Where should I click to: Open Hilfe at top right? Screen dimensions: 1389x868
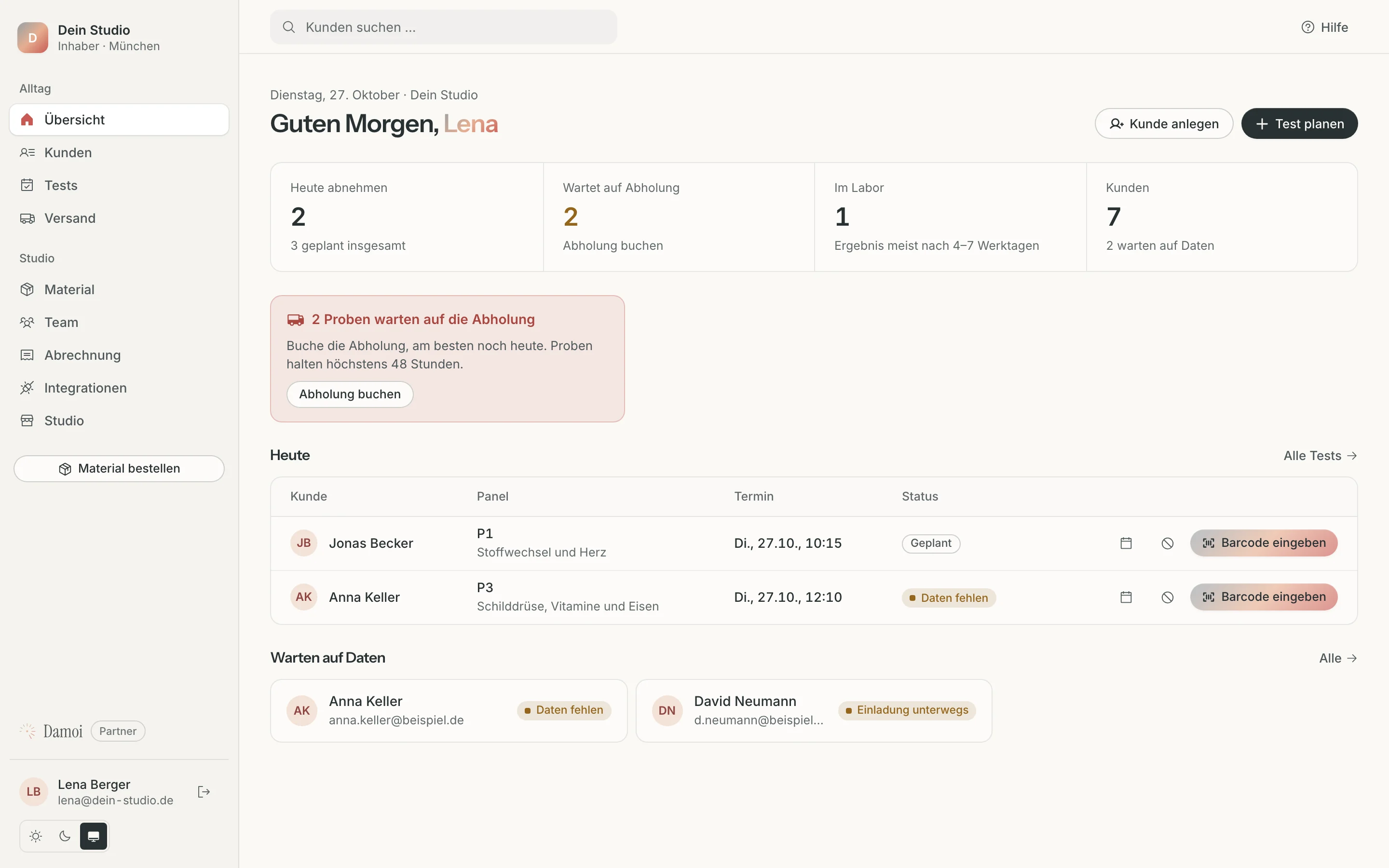[x=1324, y=27]
